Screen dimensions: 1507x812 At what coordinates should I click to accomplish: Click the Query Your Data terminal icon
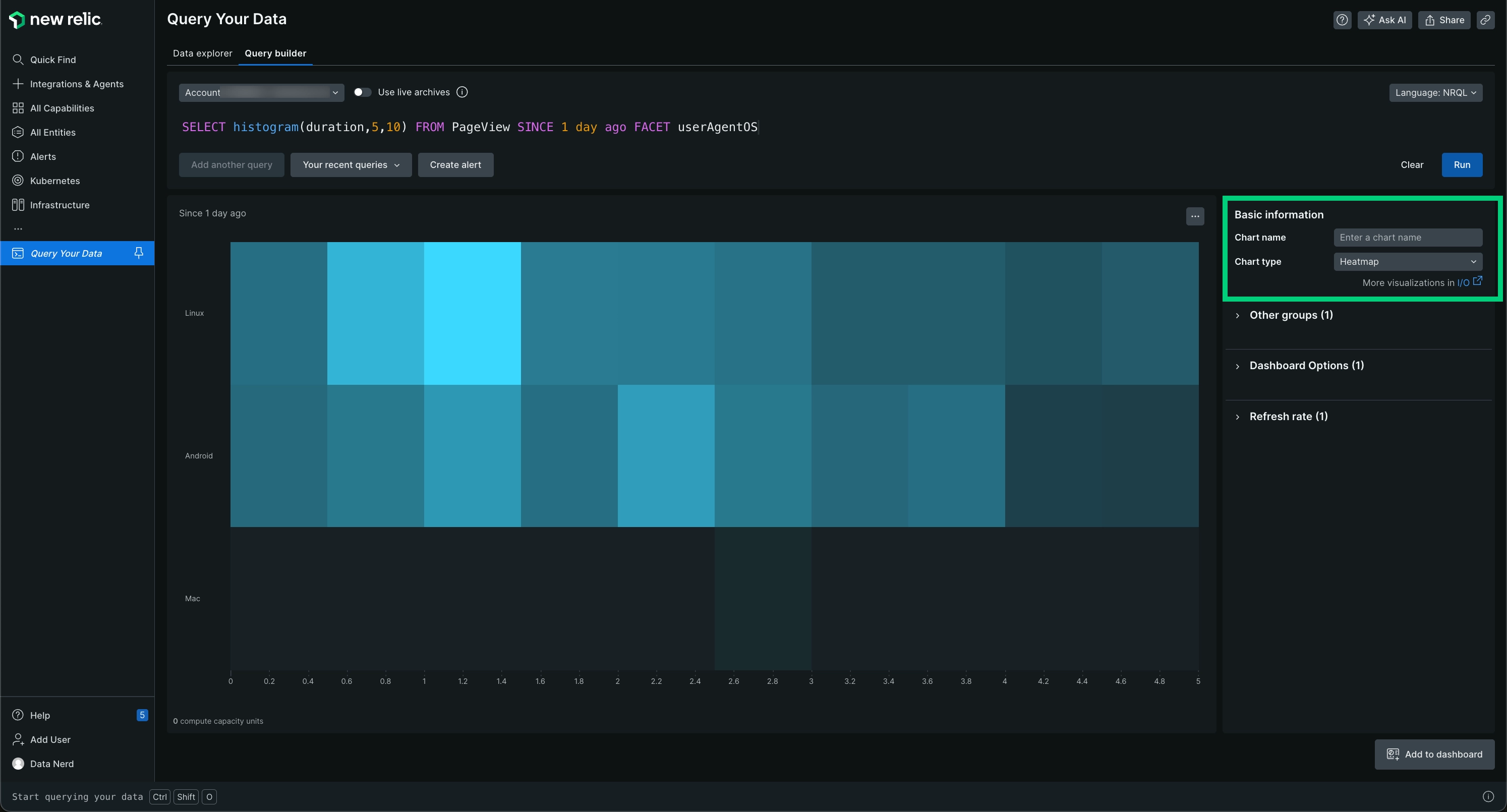[18, 253]
